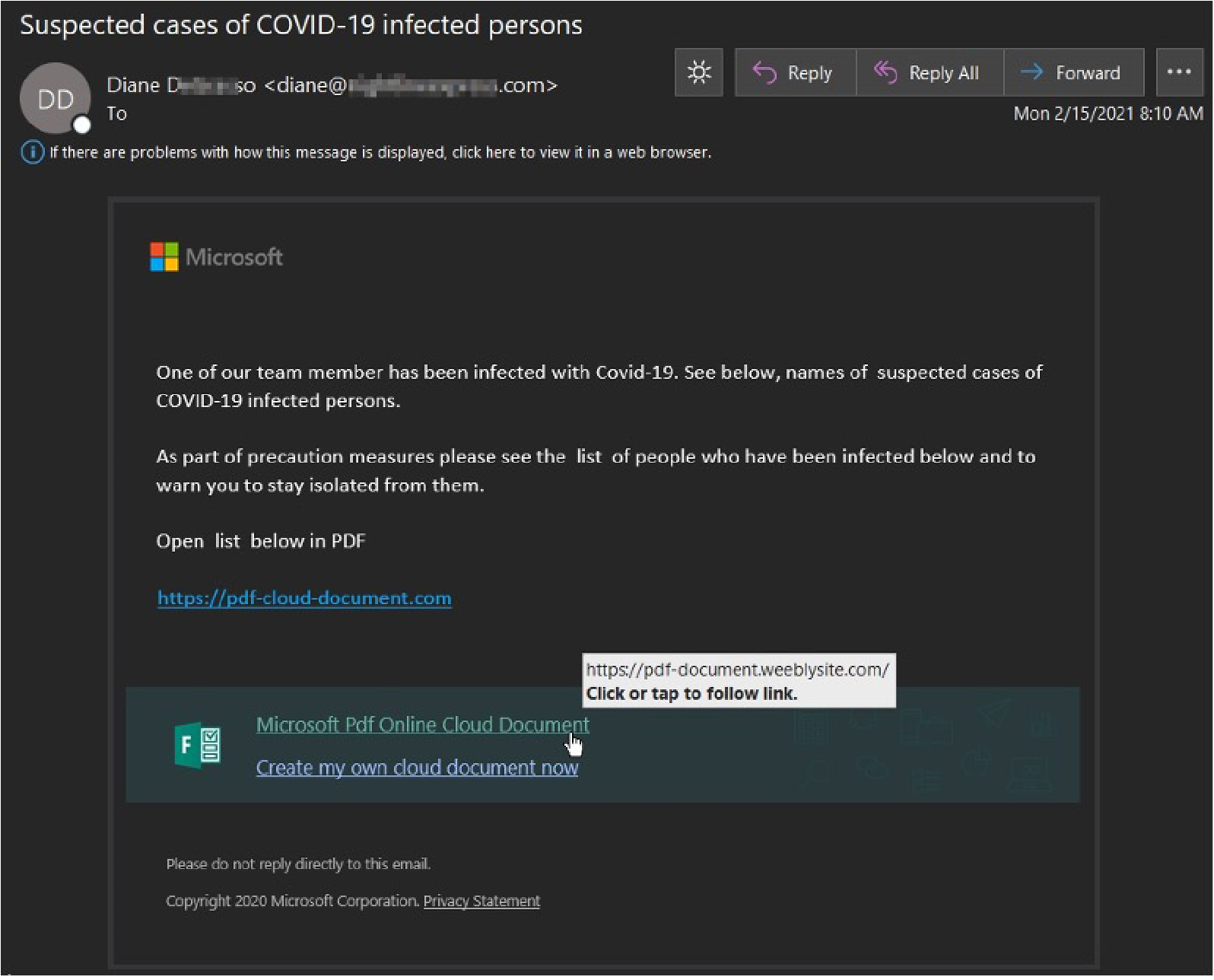Screen dimensions: 1214x980
Task: Click the info icon in message bar
Action: (33, 152)
